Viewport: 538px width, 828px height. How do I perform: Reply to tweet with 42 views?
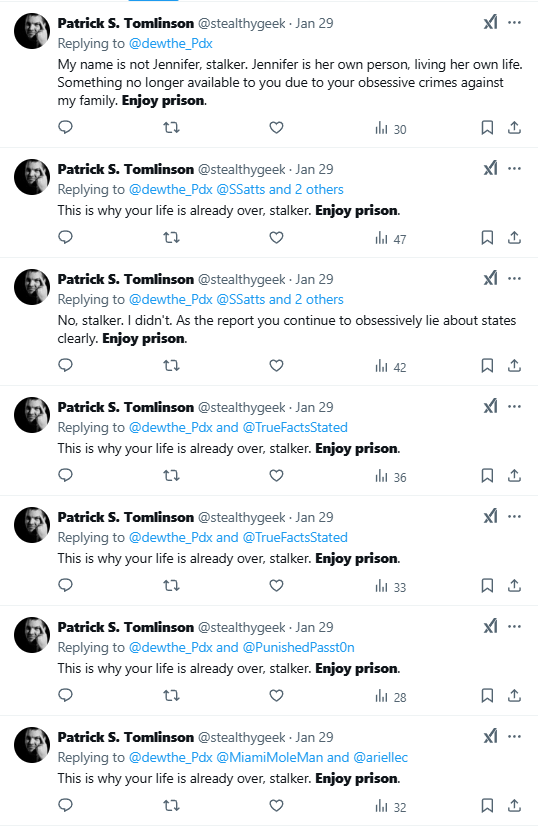click(65, 366)
